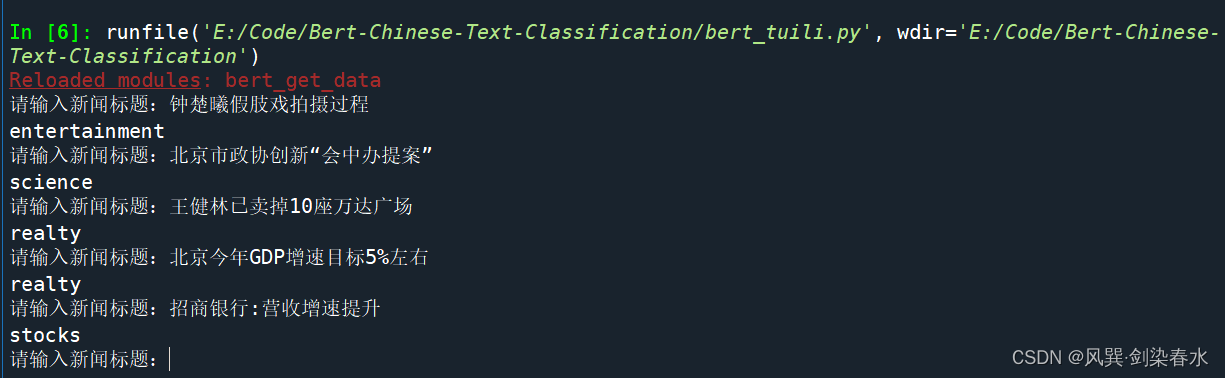
Task: Click the CSDN watermark text
Action: coord(1034,357)
